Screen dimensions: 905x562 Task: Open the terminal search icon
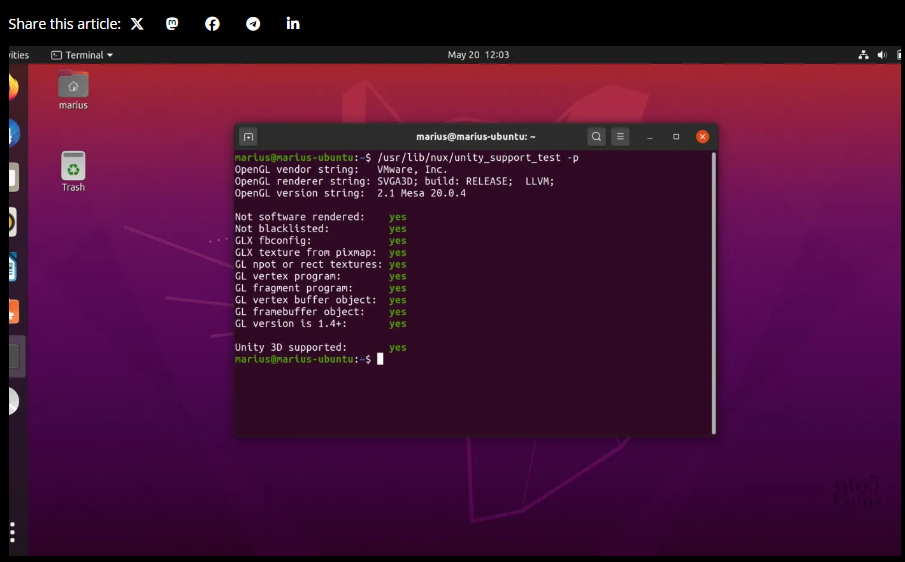596,137
